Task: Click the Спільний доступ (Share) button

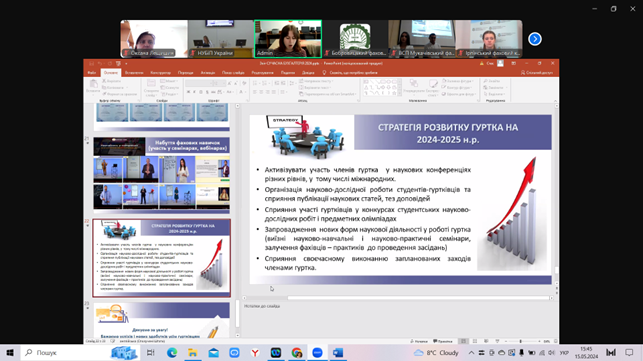Action: point(537,73)
